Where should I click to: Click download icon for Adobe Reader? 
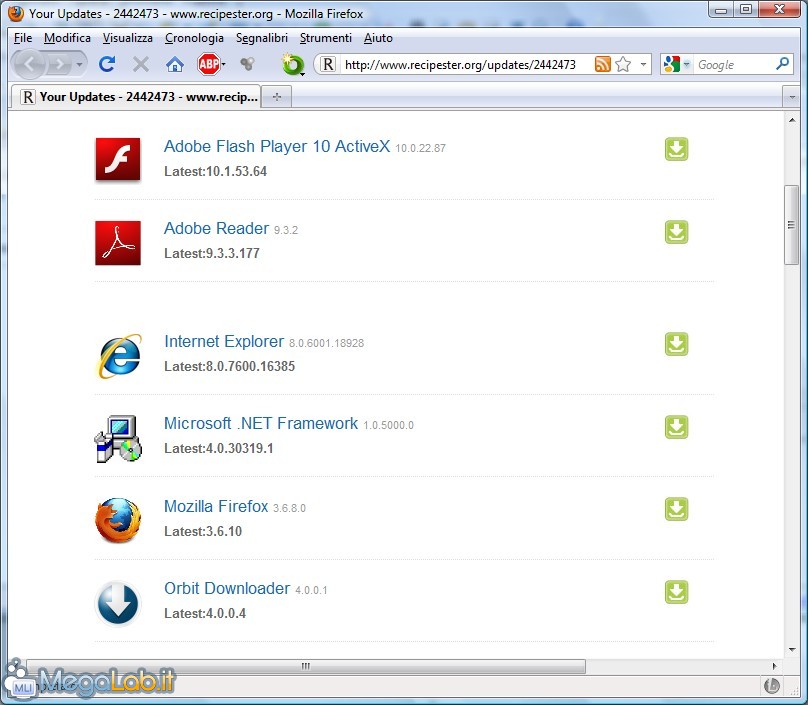pos(676,232)
